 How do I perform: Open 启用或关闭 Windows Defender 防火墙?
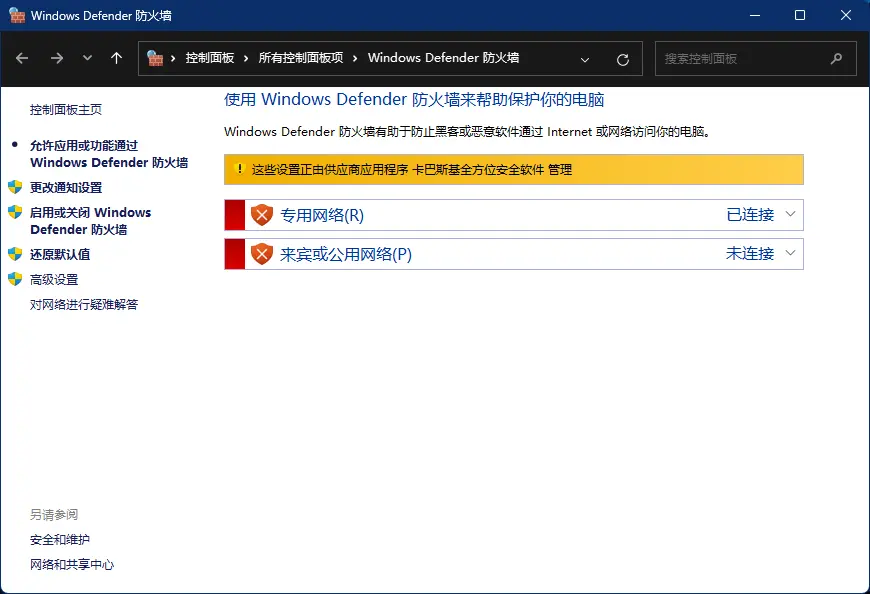click(90, 221)
